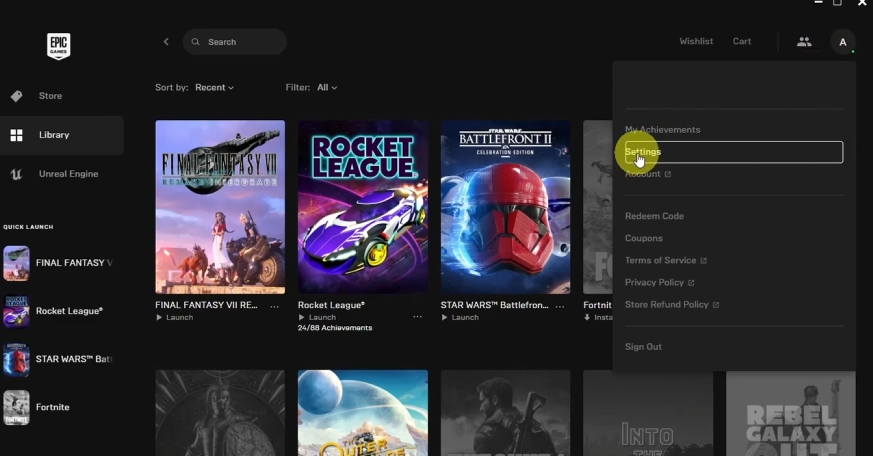Click the magnifier icon in search box

click(x=195, y=42)
